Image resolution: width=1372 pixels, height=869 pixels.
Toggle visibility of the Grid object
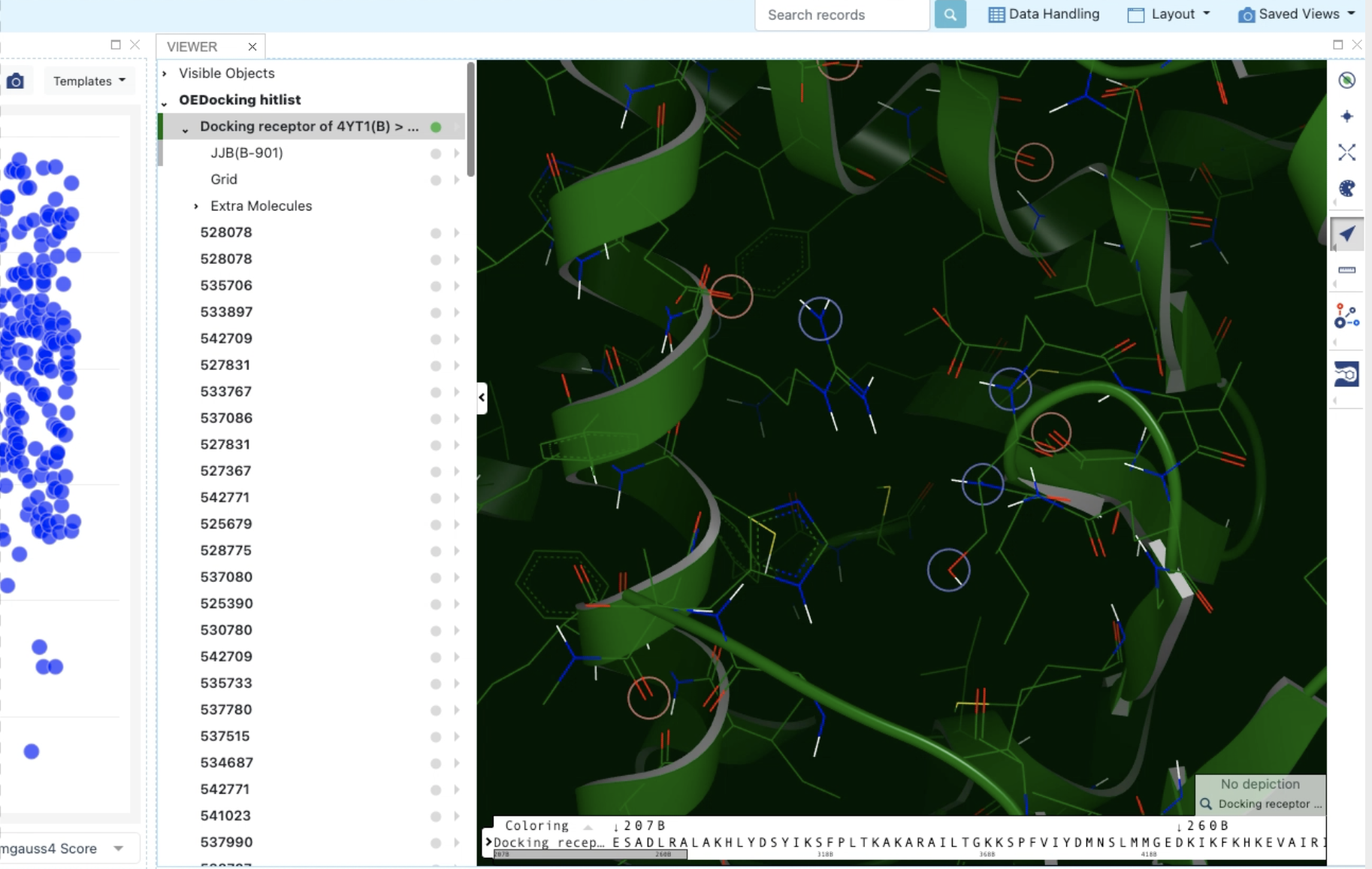(436, 179)
